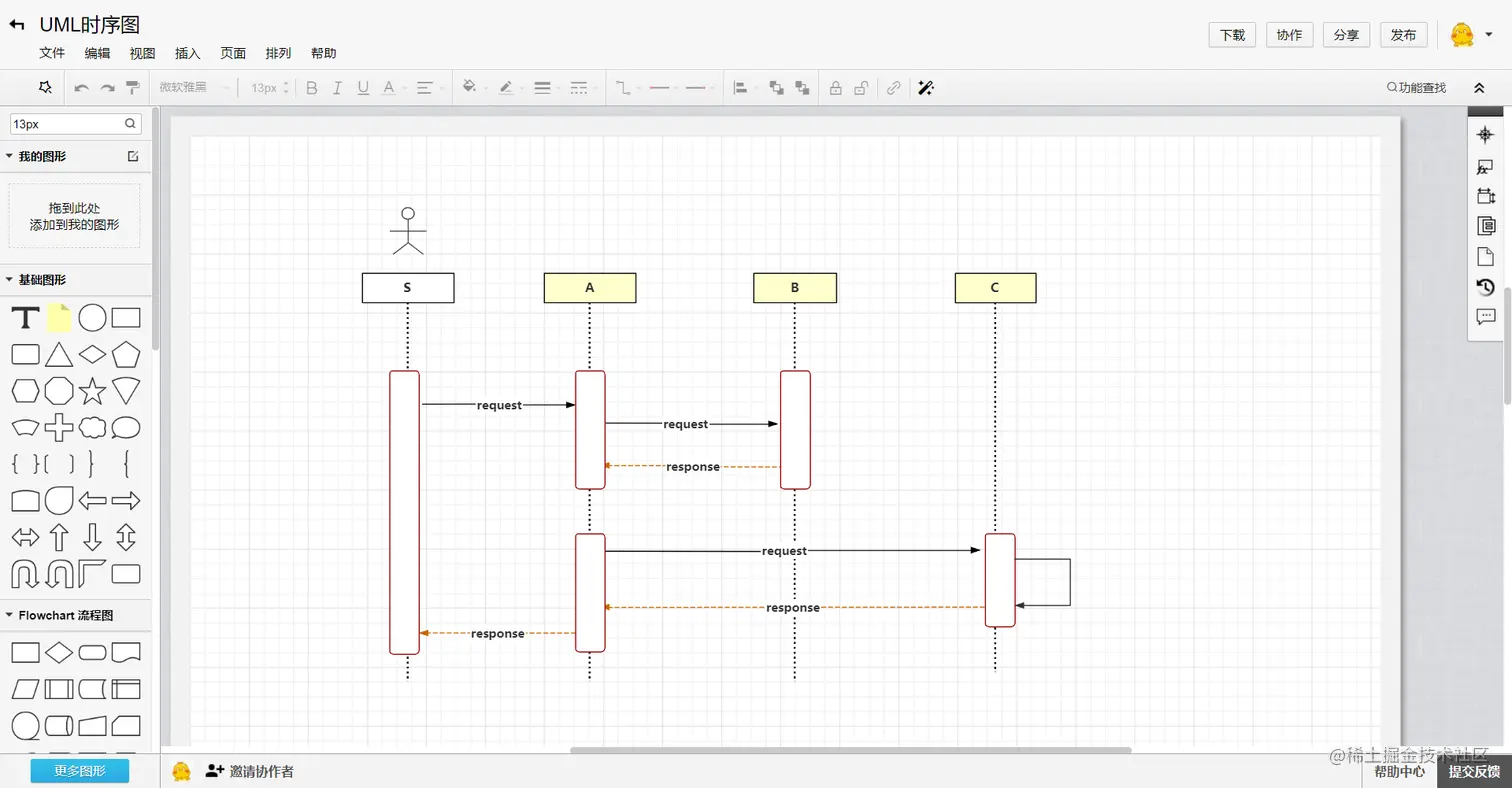1512x788 pixels.
Task: Open the comments speech bubble icon
Action: [1485, 317]
